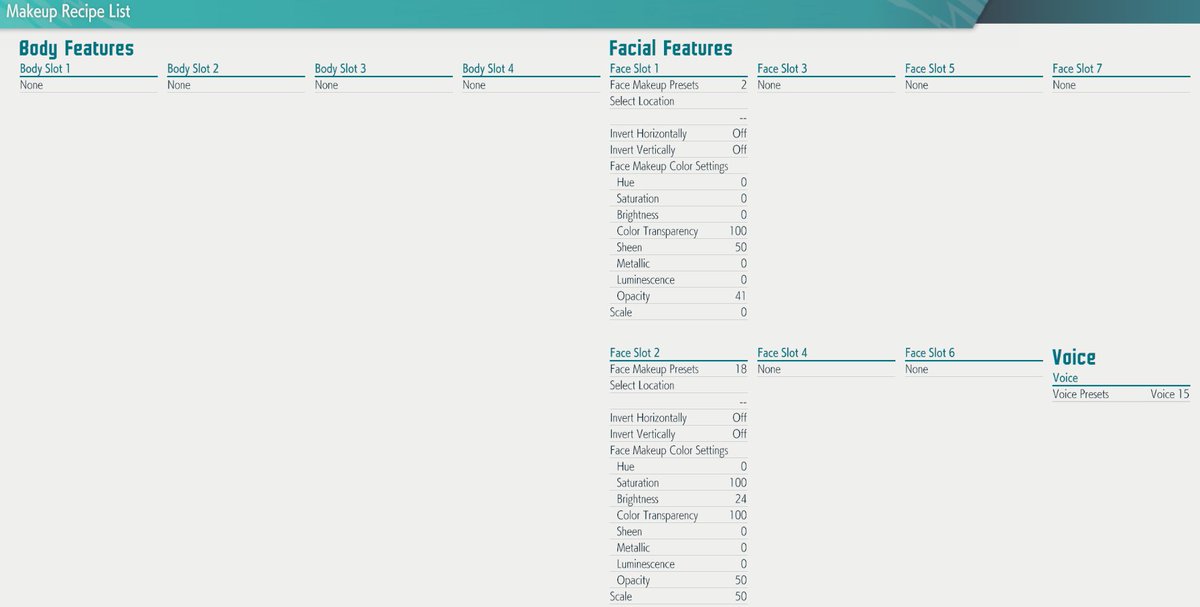Click Sheen value 50 in Face Slot 1
The image size is (1200, 607).
point(740,247)
